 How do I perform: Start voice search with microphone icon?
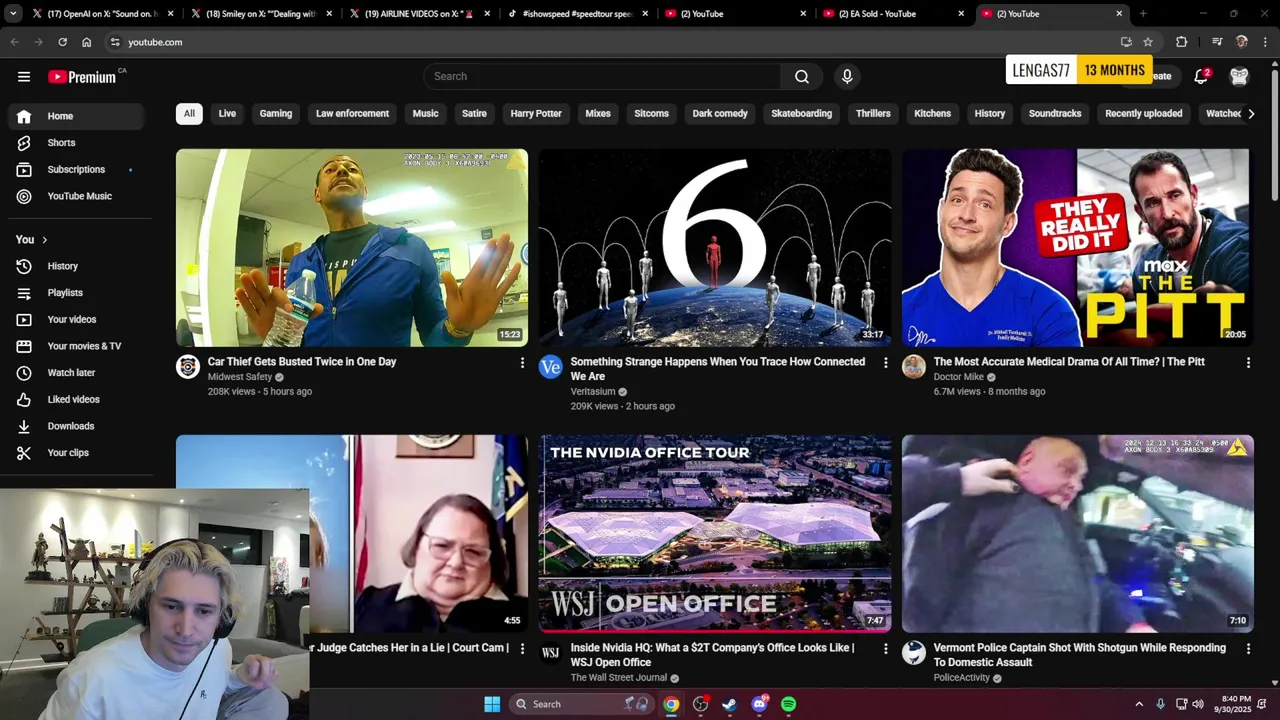click(x=847, y=76)
